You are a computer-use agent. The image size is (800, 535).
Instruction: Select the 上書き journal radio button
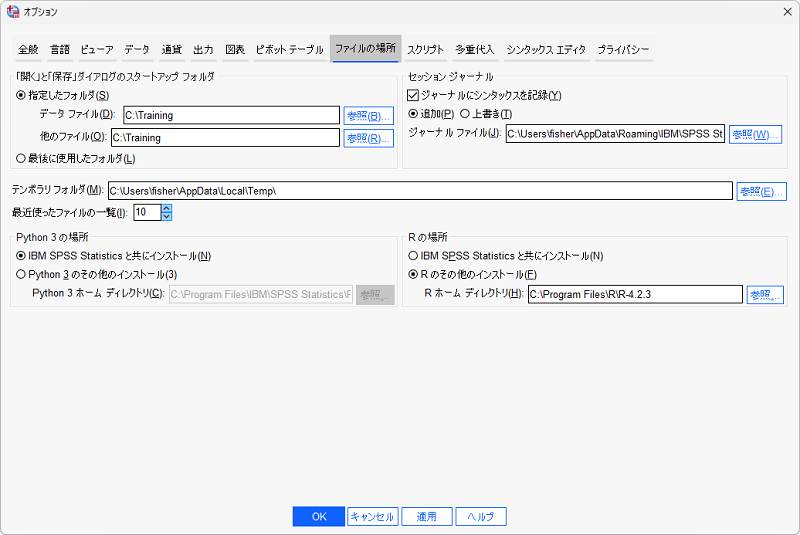pos(486,114)
